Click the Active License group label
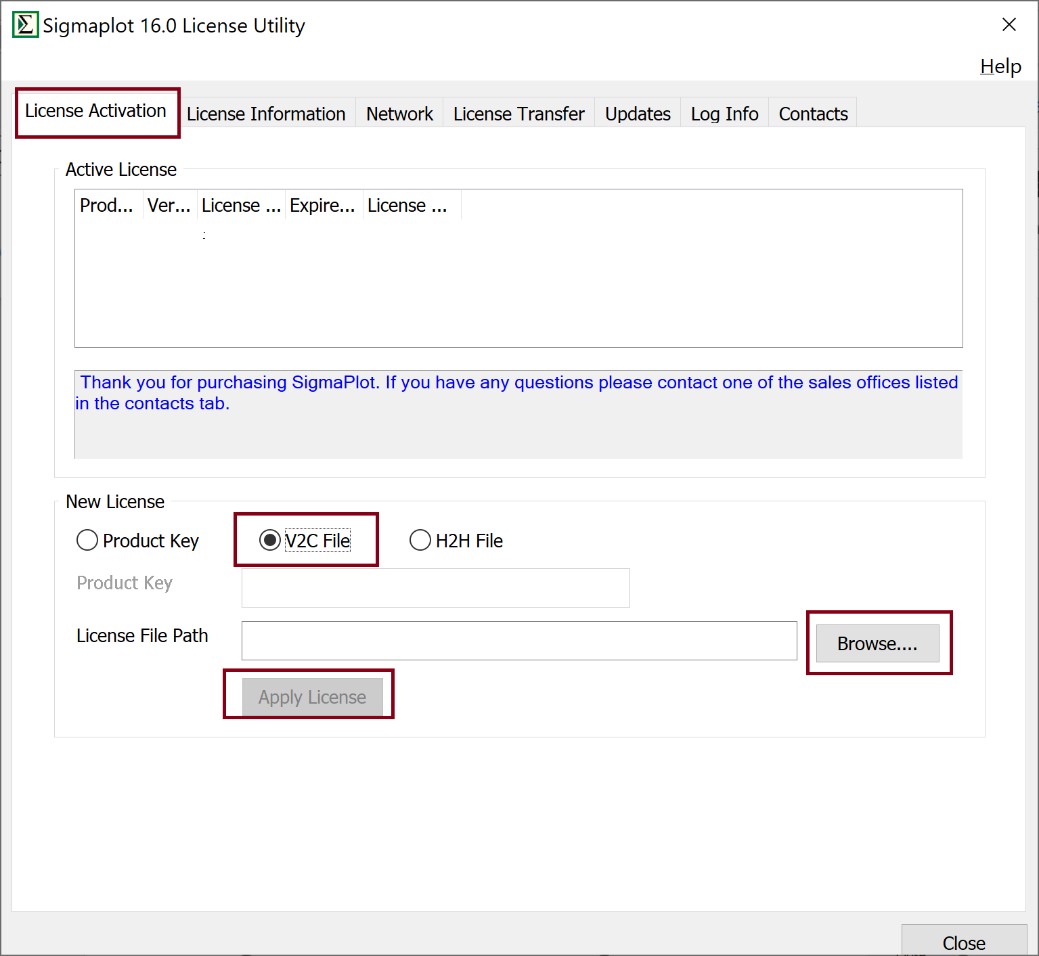Screen dimensions: 1039x956 (121, 170)
